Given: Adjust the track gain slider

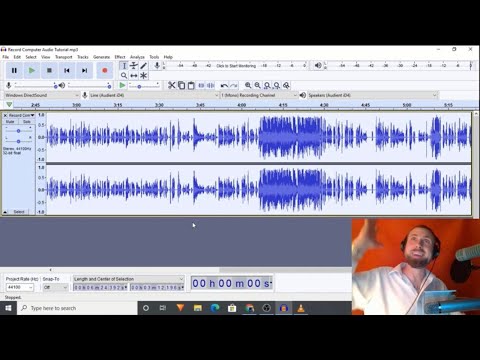Looking at the screenshot, I should (19, 131).
